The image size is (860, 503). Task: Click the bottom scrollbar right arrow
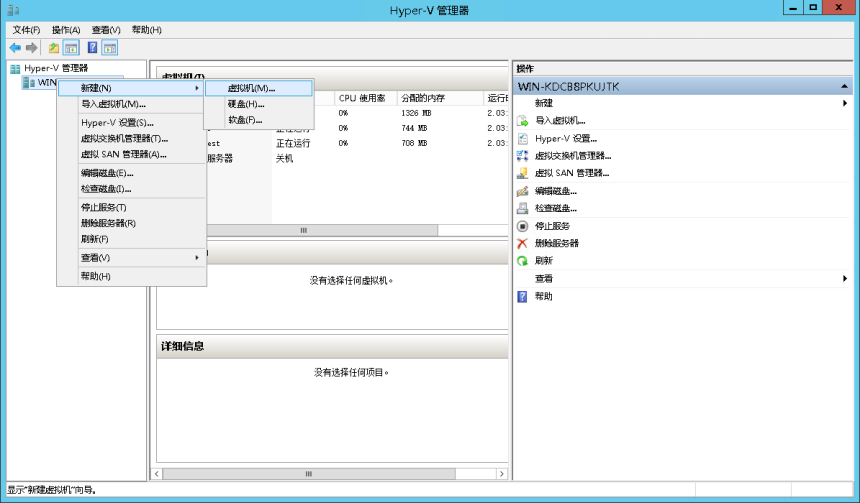click(x=502, y=474)
